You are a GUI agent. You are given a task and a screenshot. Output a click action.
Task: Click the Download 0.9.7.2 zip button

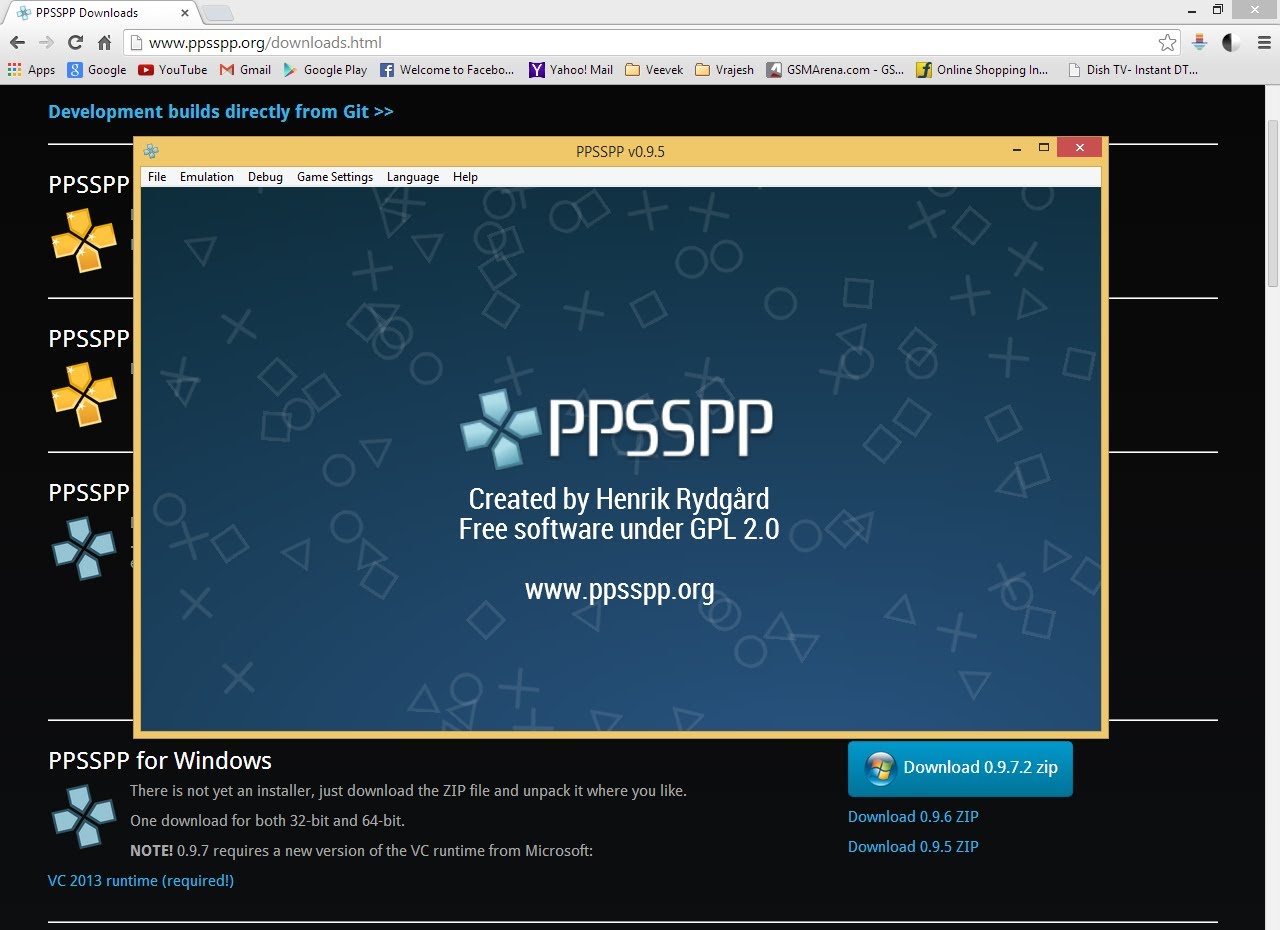click(x=960, y=768)
